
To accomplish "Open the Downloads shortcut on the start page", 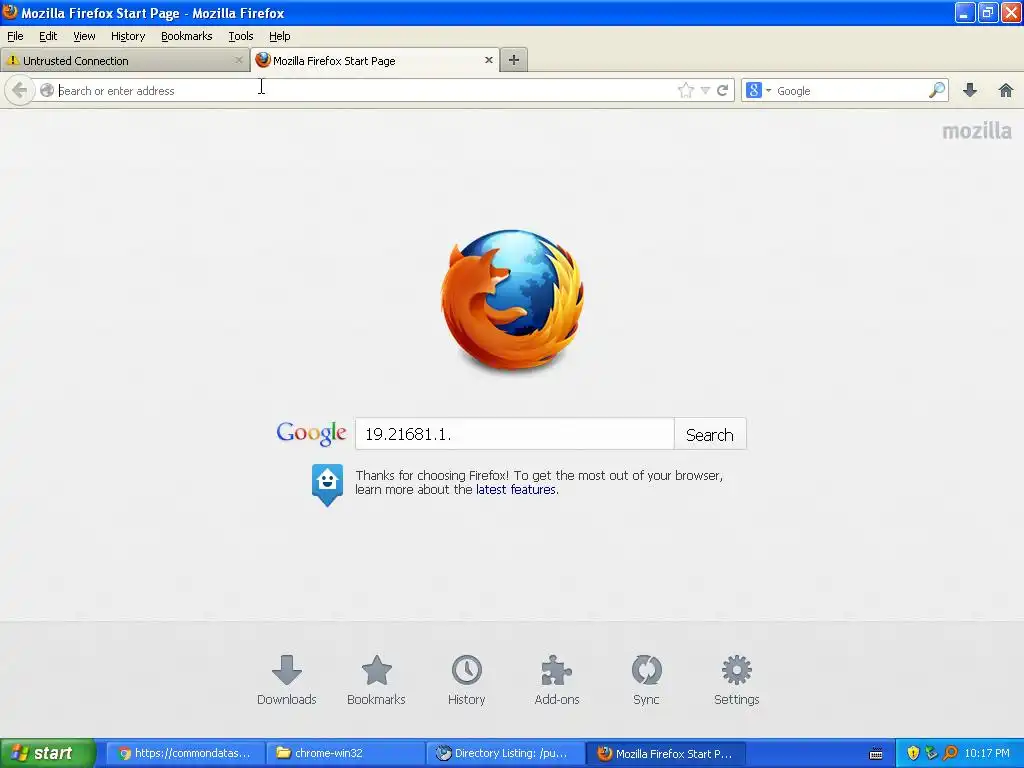I will (287, 680).
